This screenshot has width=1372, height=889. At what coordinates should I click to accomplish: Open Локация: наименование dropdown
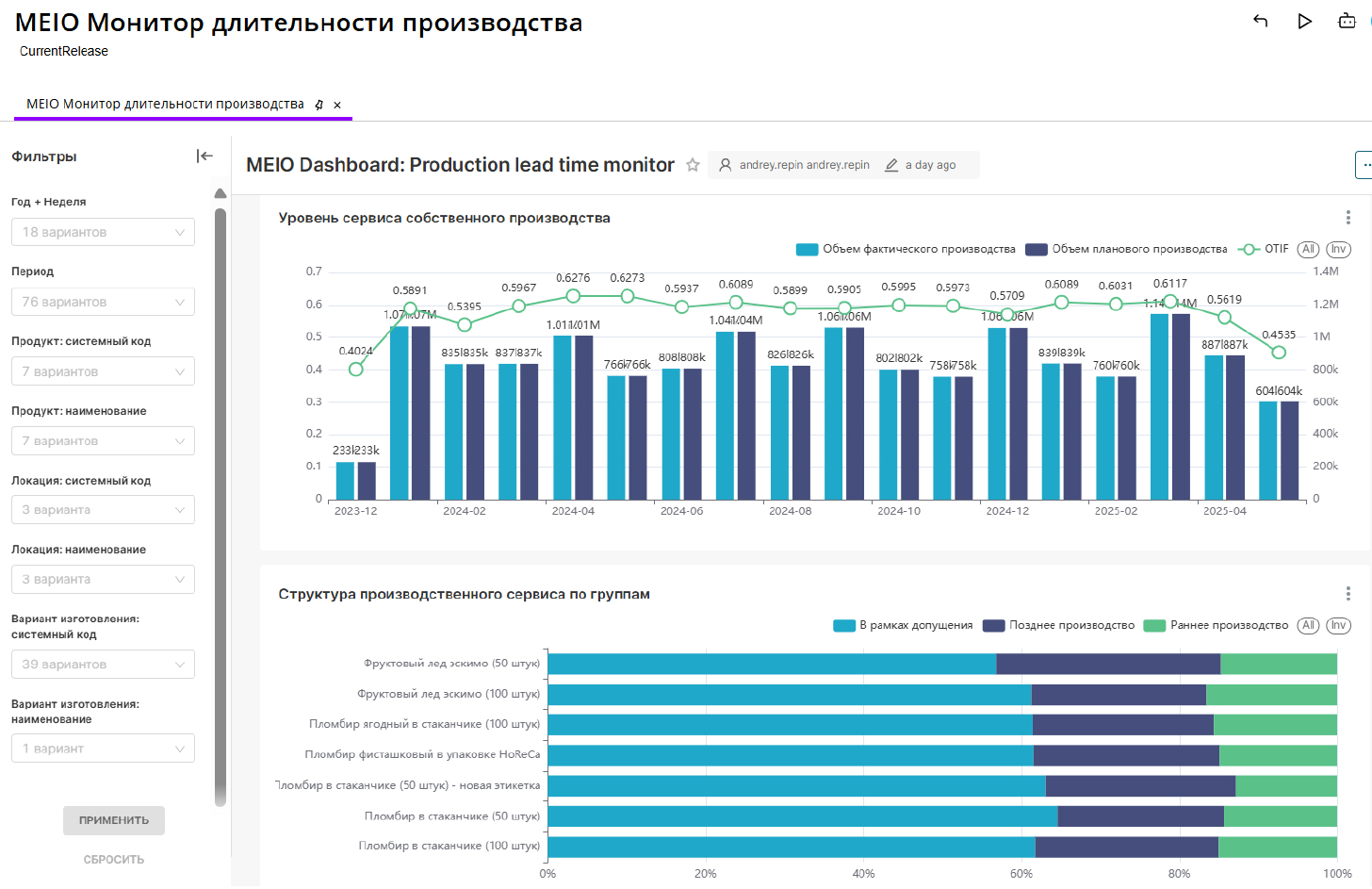(x=103, y=579)
